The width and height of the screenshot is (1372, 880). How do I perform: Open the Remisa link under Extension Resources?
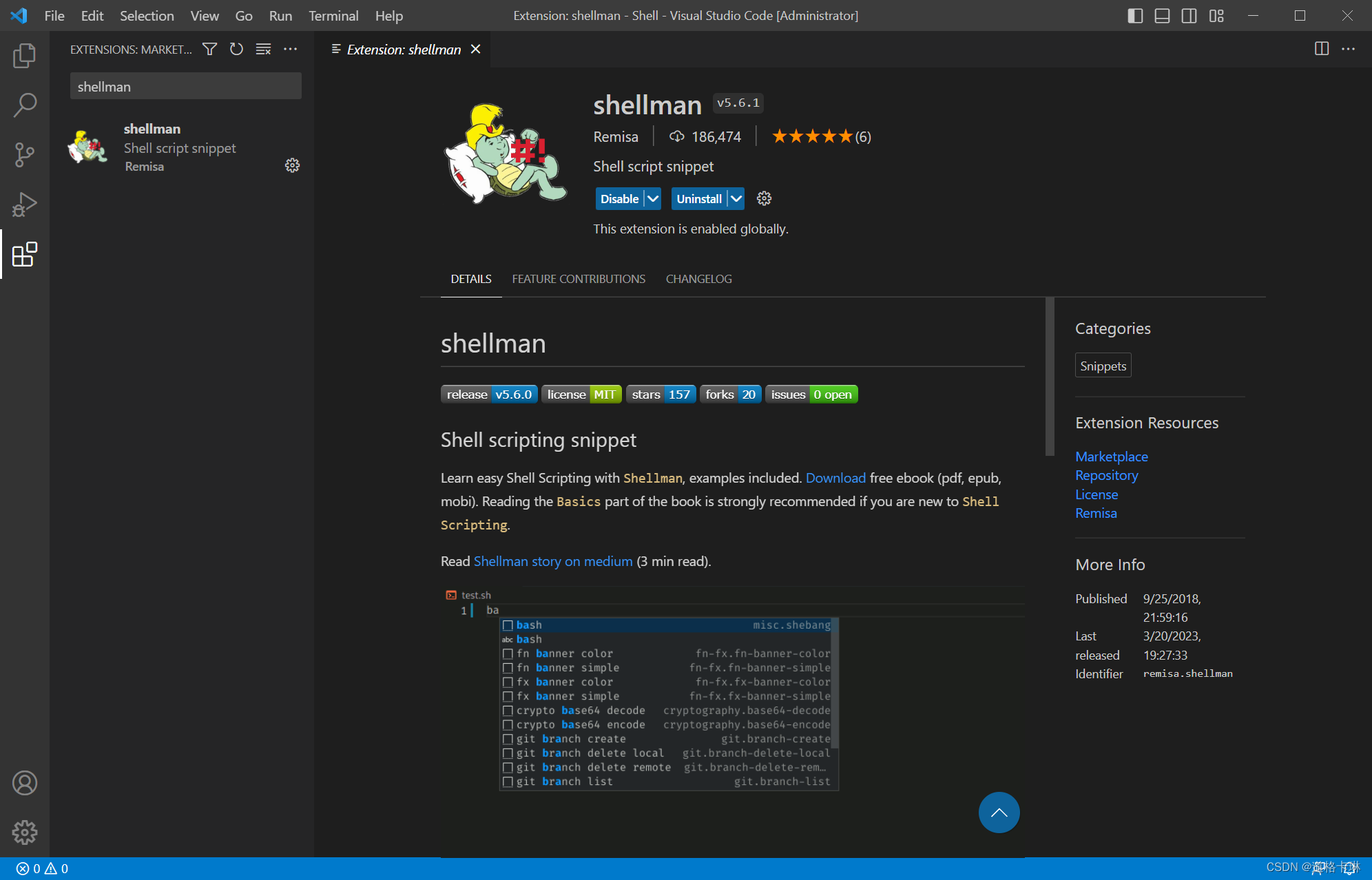[x=1096, y=513]
